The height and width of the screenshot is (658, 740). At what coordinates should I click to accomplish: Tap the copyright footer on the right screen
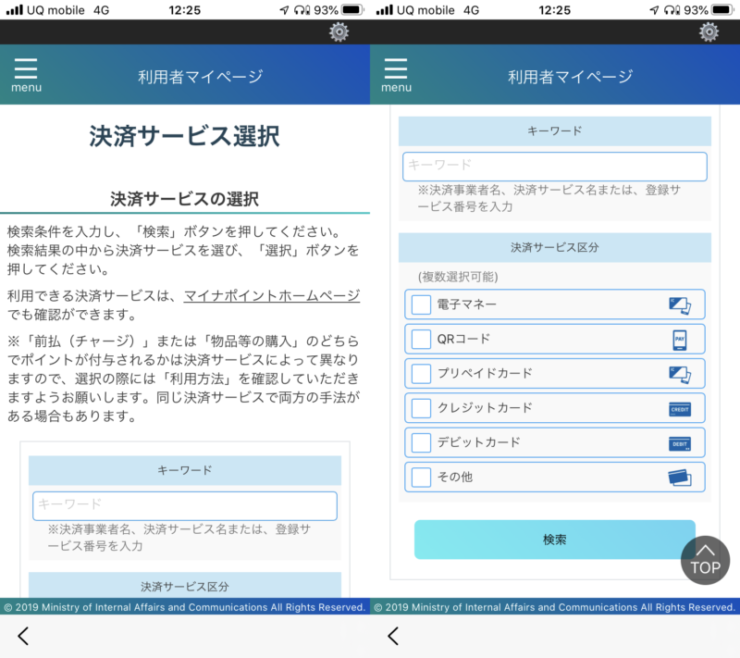[555, 607]
